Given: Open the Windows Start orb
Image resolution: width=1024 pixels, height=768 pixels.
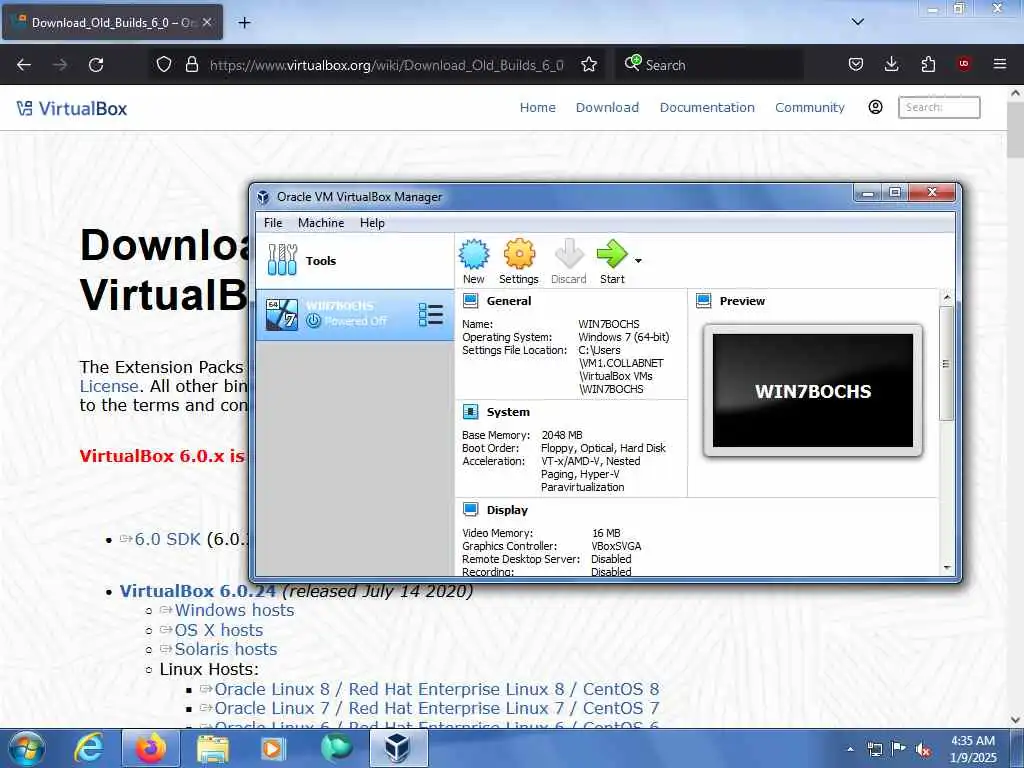Looking at the screenshot, I should coord(27,748).
